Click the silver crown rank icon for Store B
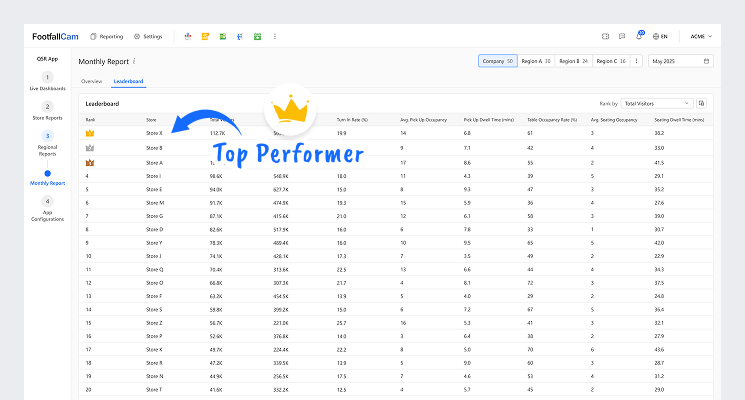Image resolution: width=745 pixels, height=400 pixels. [90, 148]
